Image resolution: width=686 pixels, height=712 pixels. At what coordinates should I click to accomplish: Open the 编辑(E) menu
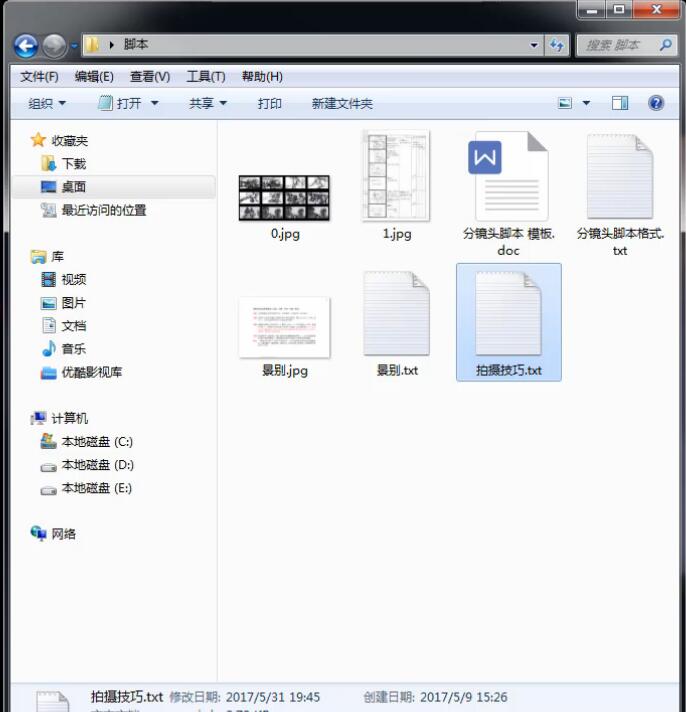pyautogui.click(x=94, y=77)
